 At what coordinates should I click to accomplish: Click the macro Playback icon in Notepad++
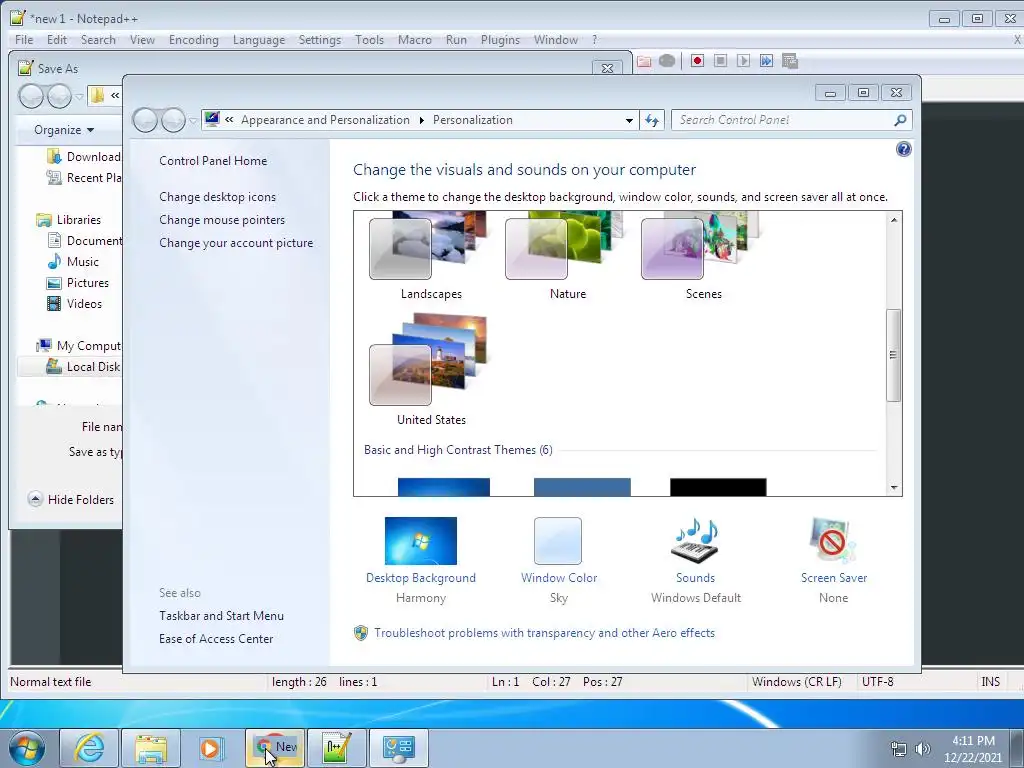pyautogui.click(x=743, y=61)
